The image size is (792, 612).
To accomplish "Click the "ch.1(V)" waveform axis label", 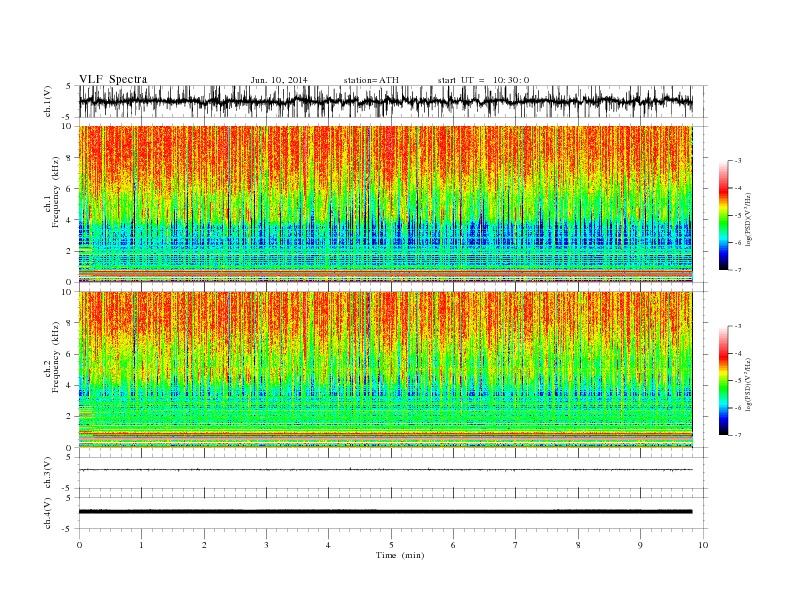I will 48,101.
